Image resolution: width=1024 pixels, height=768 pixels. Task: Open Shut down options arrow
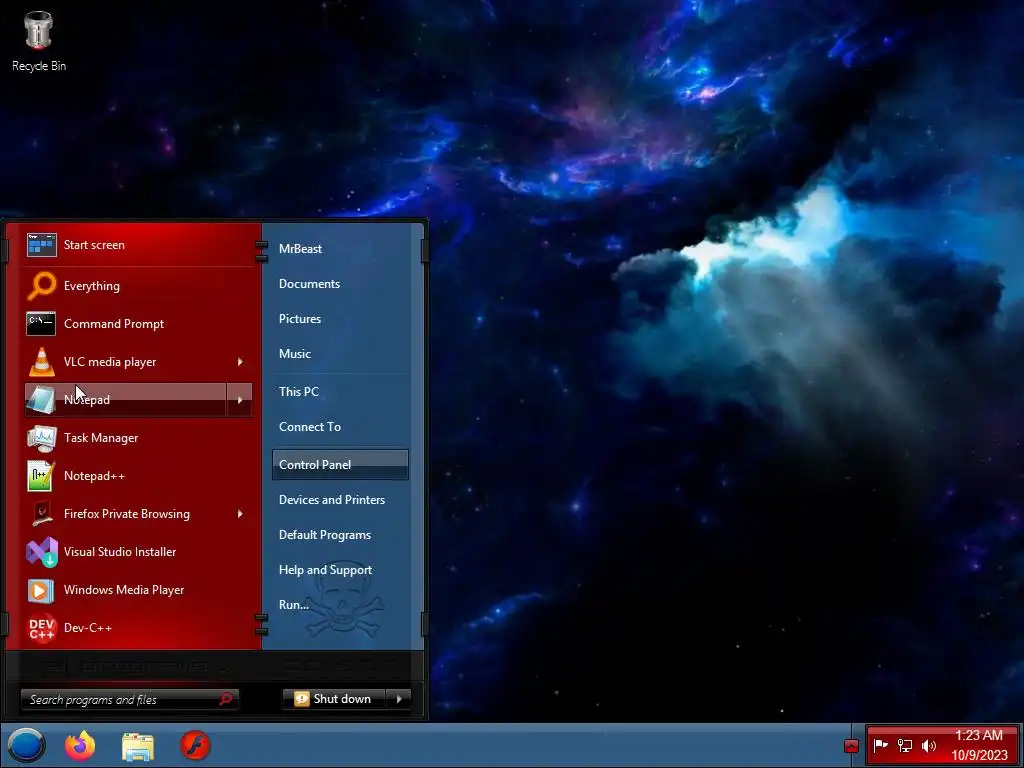tap(398, 699)
